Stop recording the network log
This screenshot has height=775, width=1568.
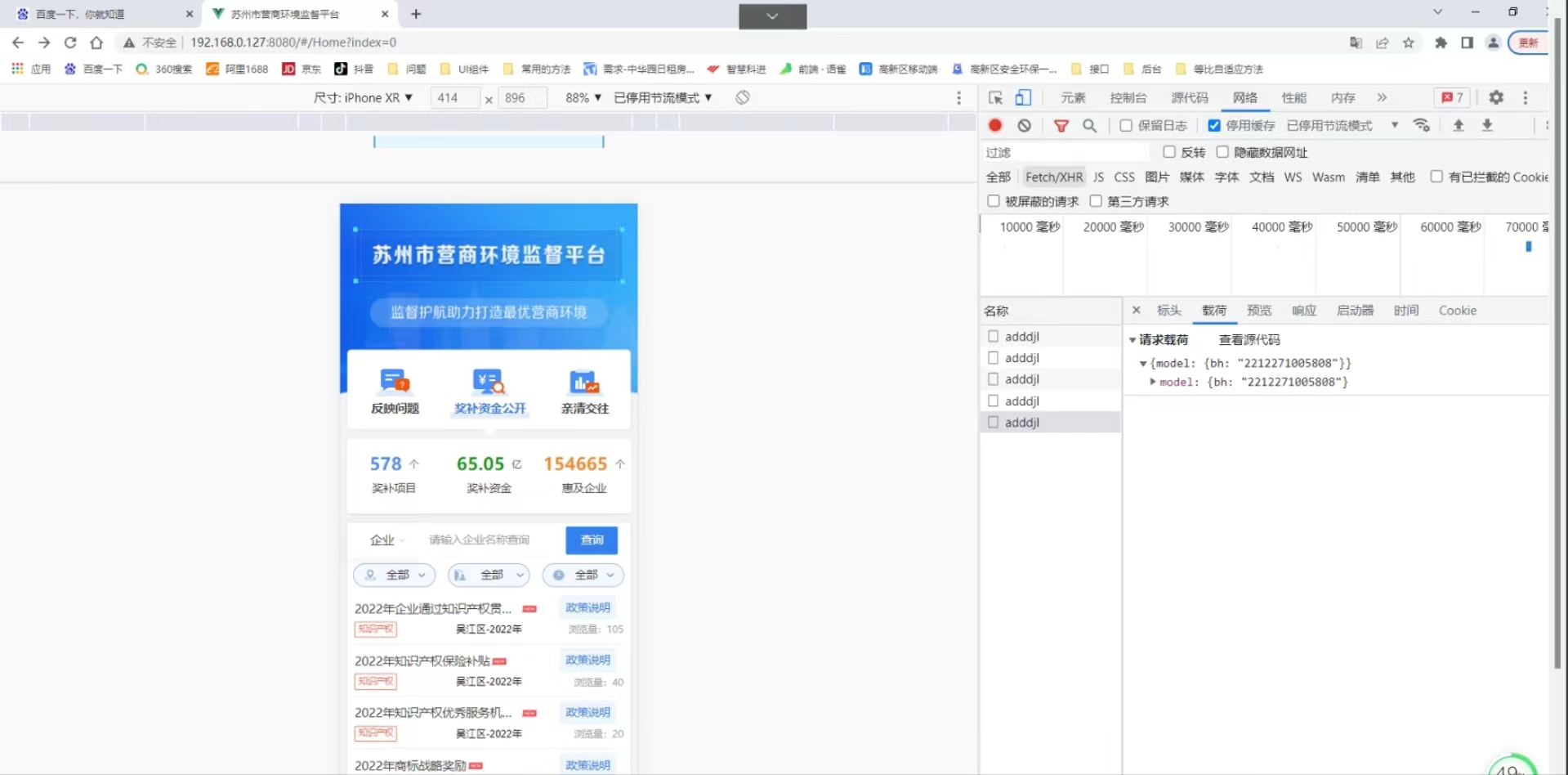994,125
